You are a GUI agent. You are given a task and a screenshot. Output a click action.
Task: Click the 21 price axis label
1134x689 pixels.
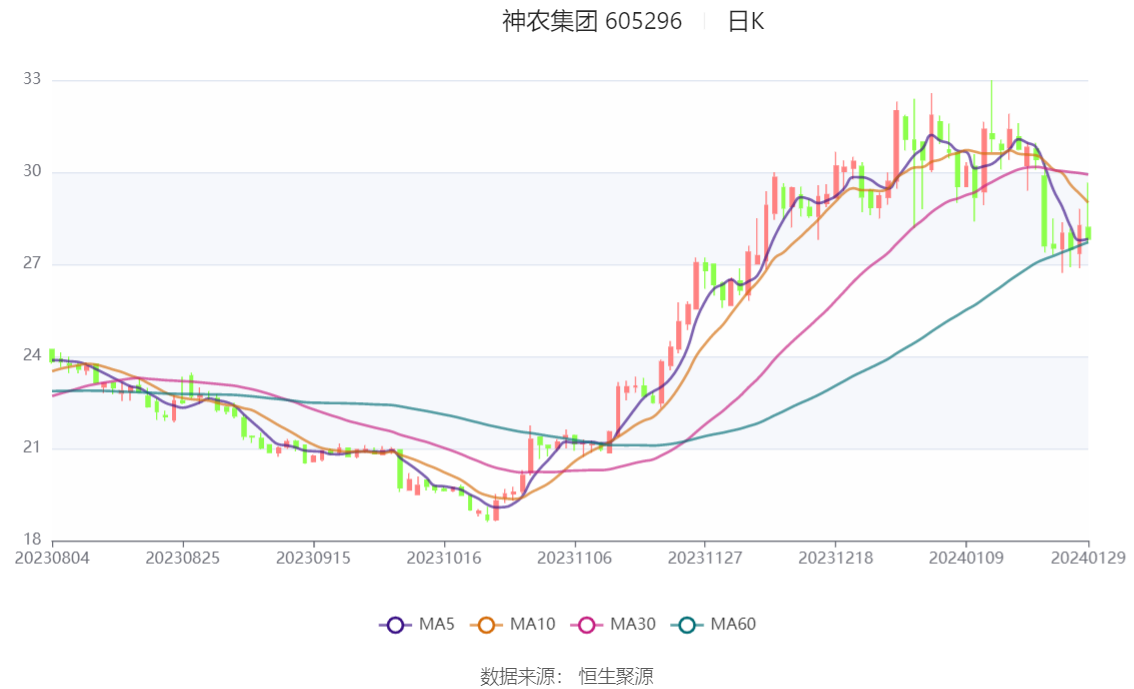point(32,448)
